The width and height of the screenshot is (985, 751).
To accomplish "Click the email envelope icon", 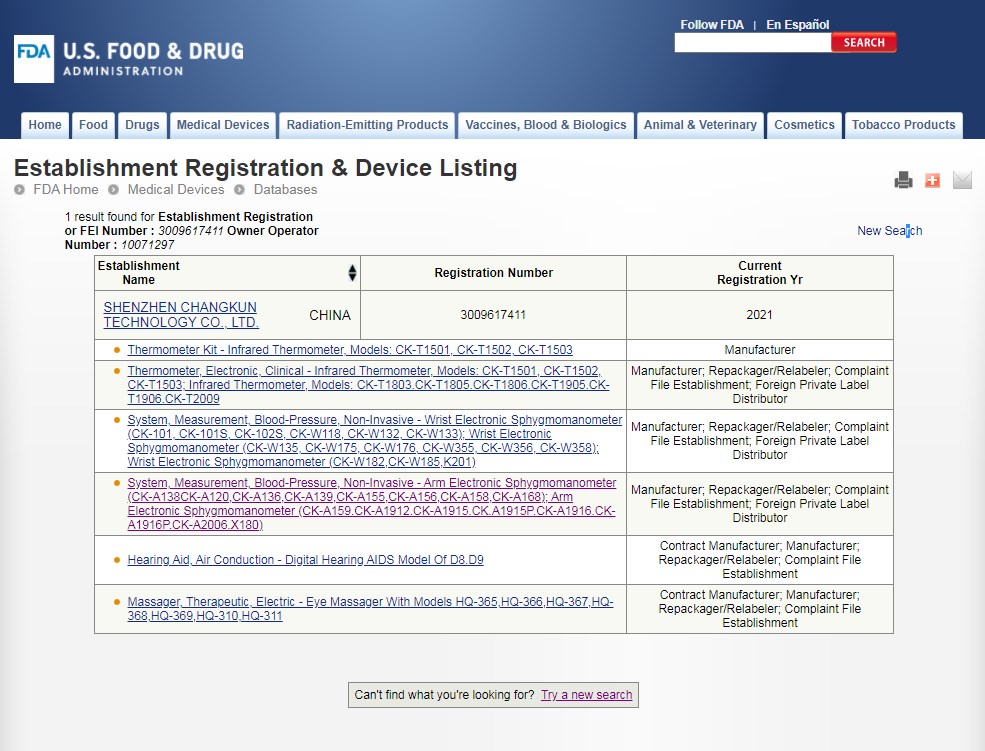I will (962, 180).
